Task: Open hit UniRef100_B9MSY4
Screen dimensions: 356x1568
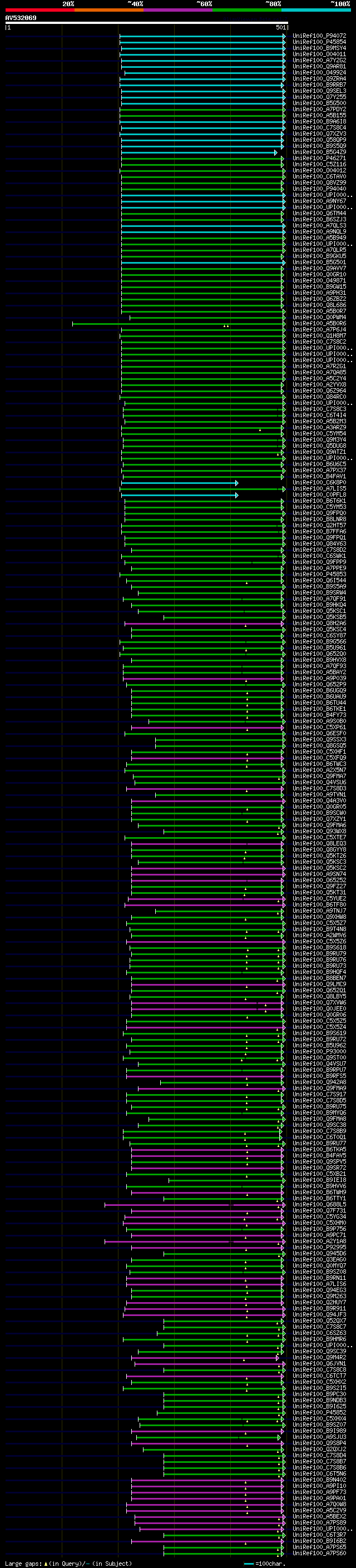Action: point(319,48)
